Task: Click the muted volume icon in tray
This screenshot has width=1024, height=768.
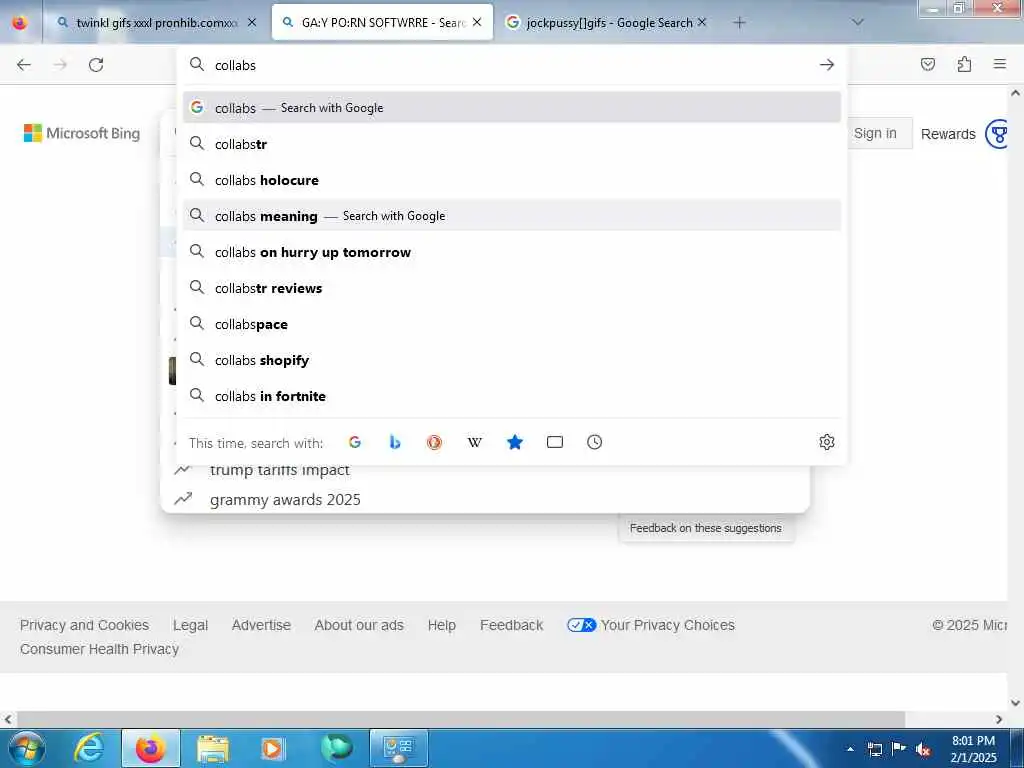Action: (923, 750)
